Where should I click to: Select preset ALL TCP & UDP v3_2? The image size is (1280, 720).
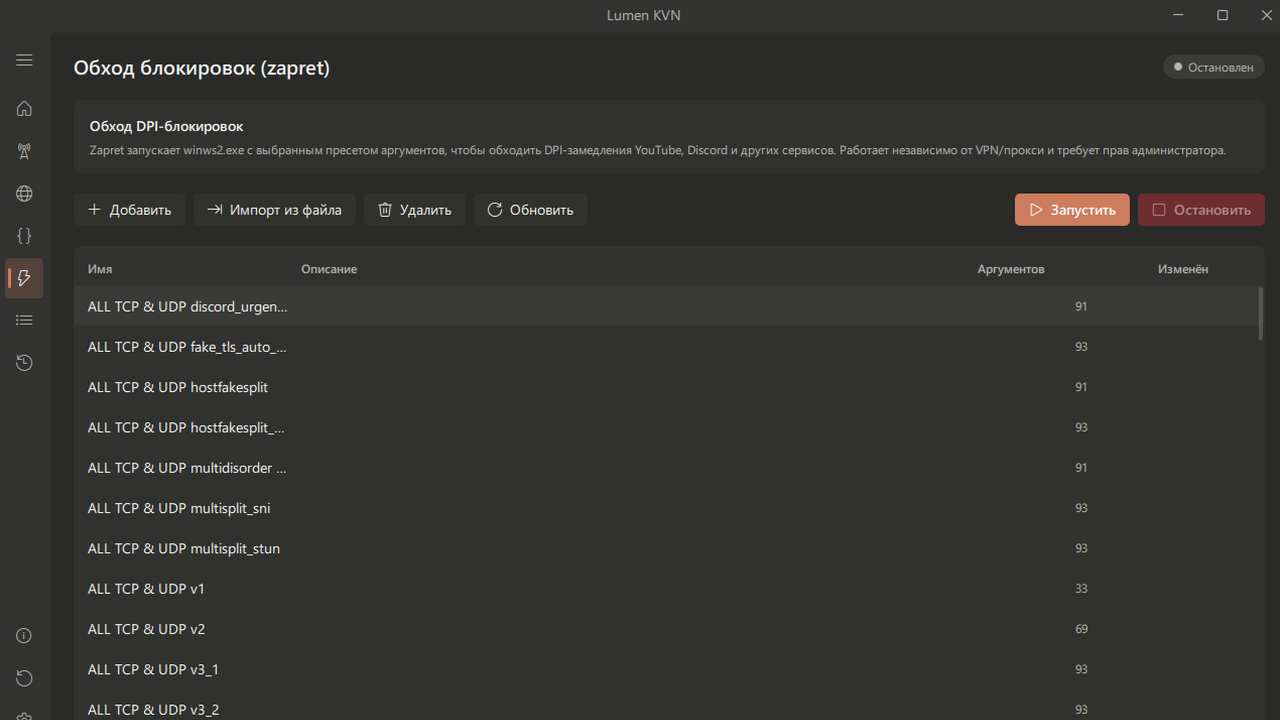667,705
